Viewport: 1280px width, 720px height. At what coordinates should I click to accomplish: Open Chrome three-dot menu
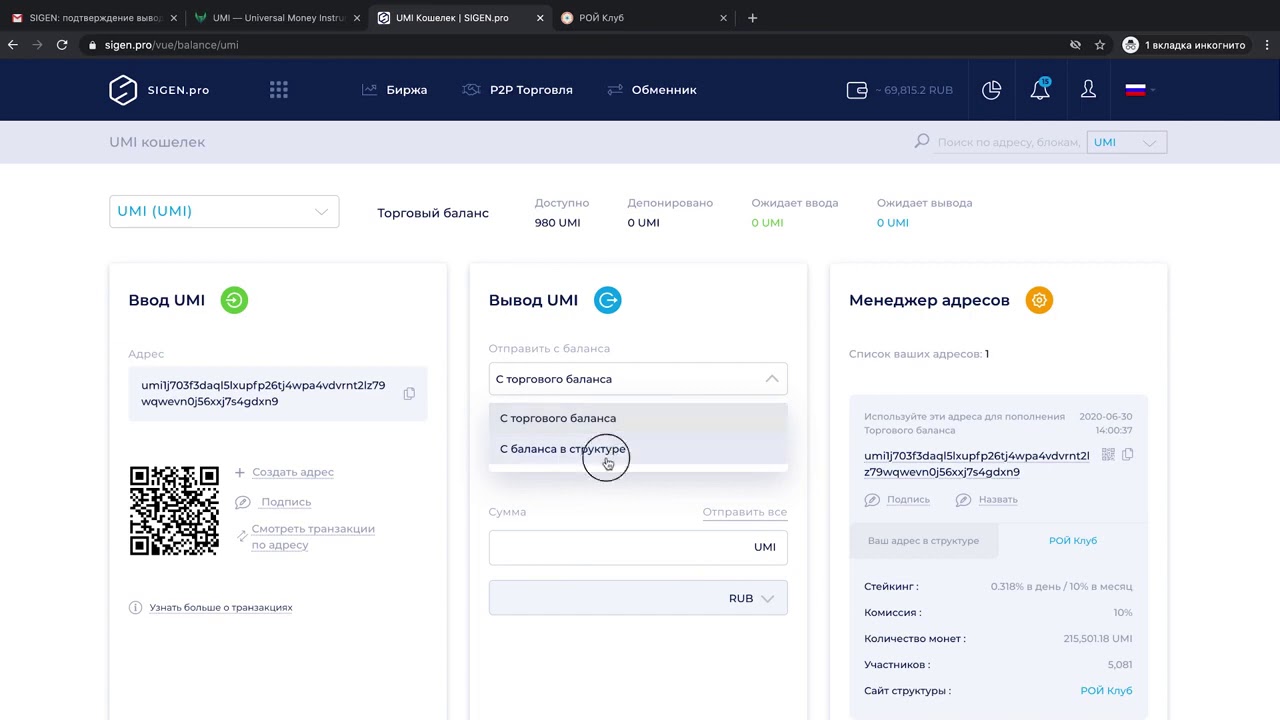[x=1267, y=45]
